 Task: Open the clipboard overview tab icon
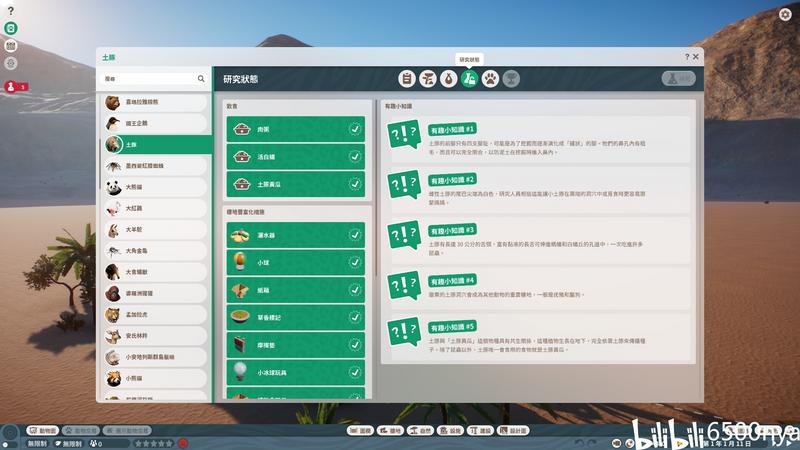(x=407, y=79)
